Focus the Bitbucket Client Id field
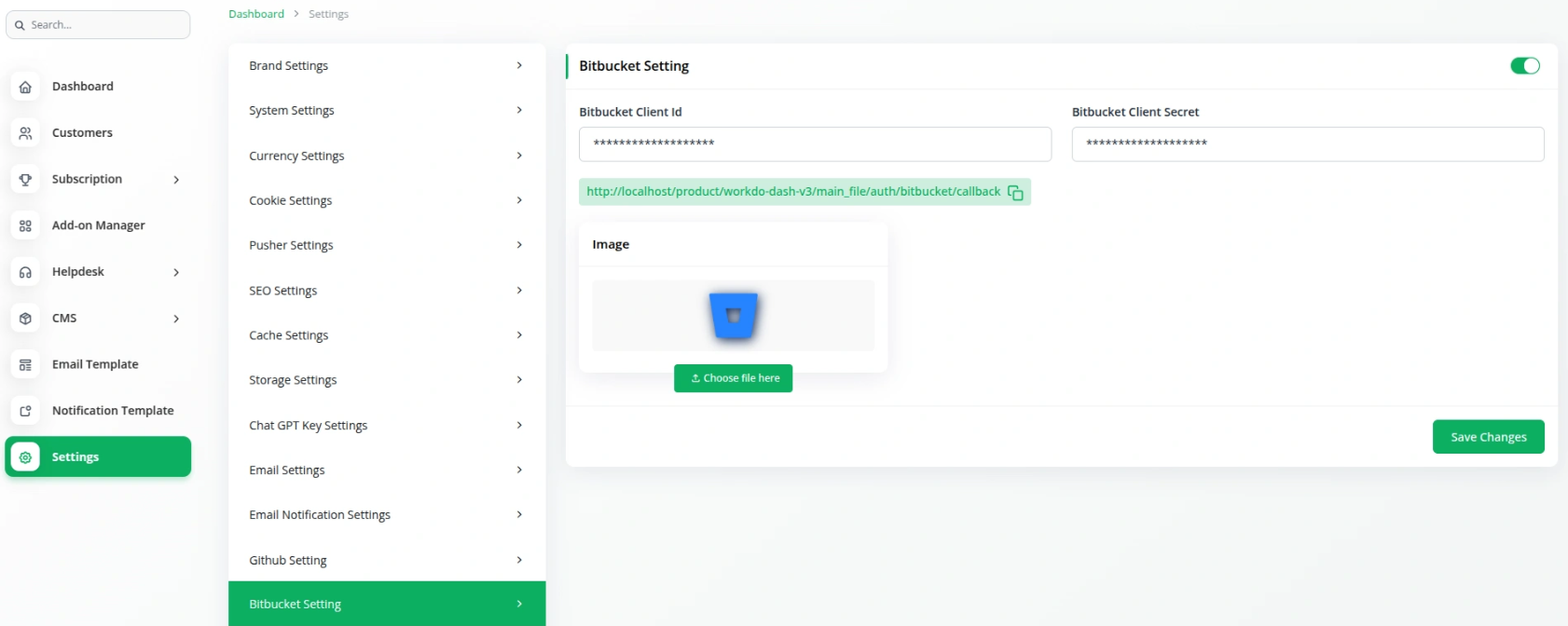The image size is (1568, 626). [x=814, y=144]
